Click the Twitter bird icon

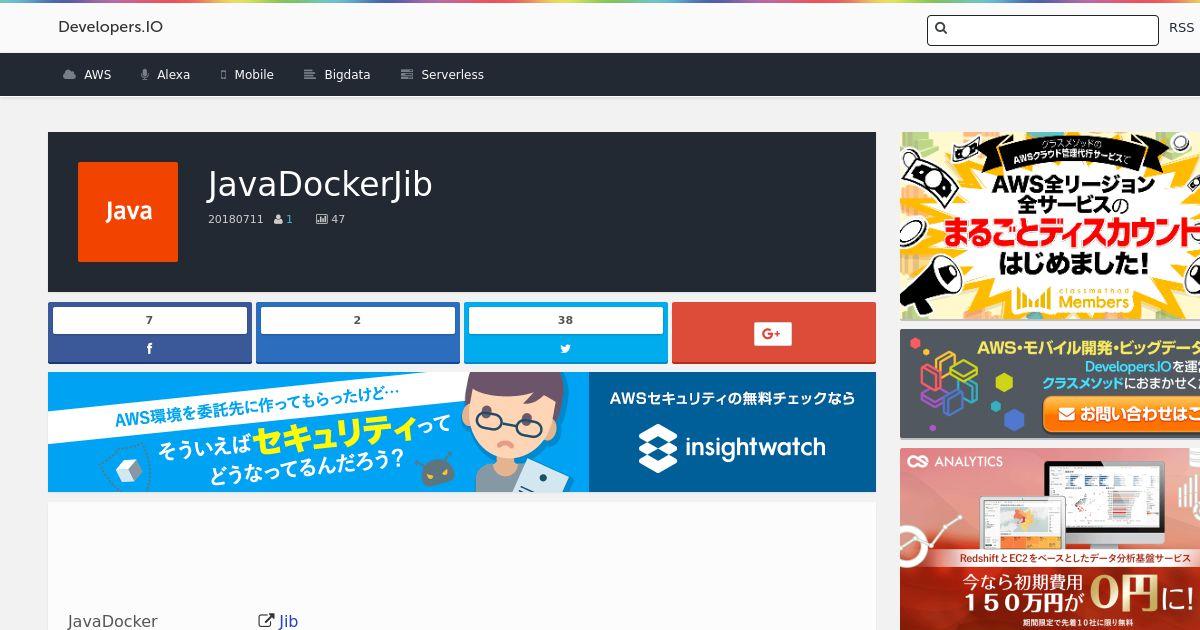(x=566, y=349)
